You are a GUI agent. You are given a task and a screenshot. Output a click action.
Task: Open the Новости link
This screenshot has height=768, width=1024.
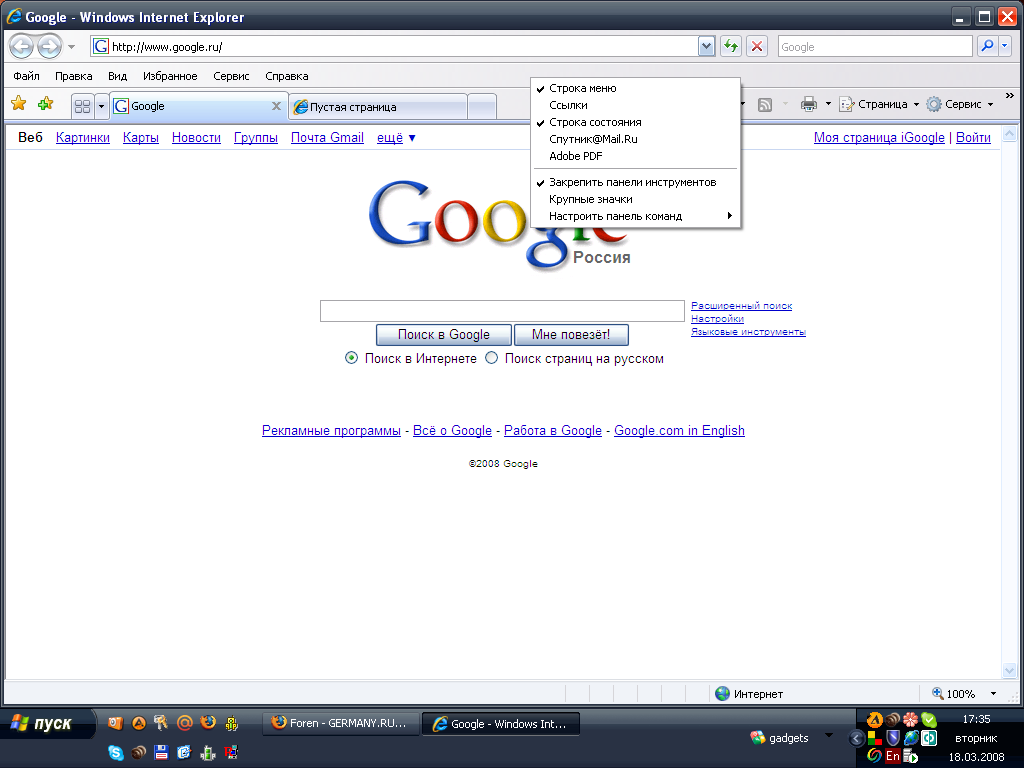196,137
